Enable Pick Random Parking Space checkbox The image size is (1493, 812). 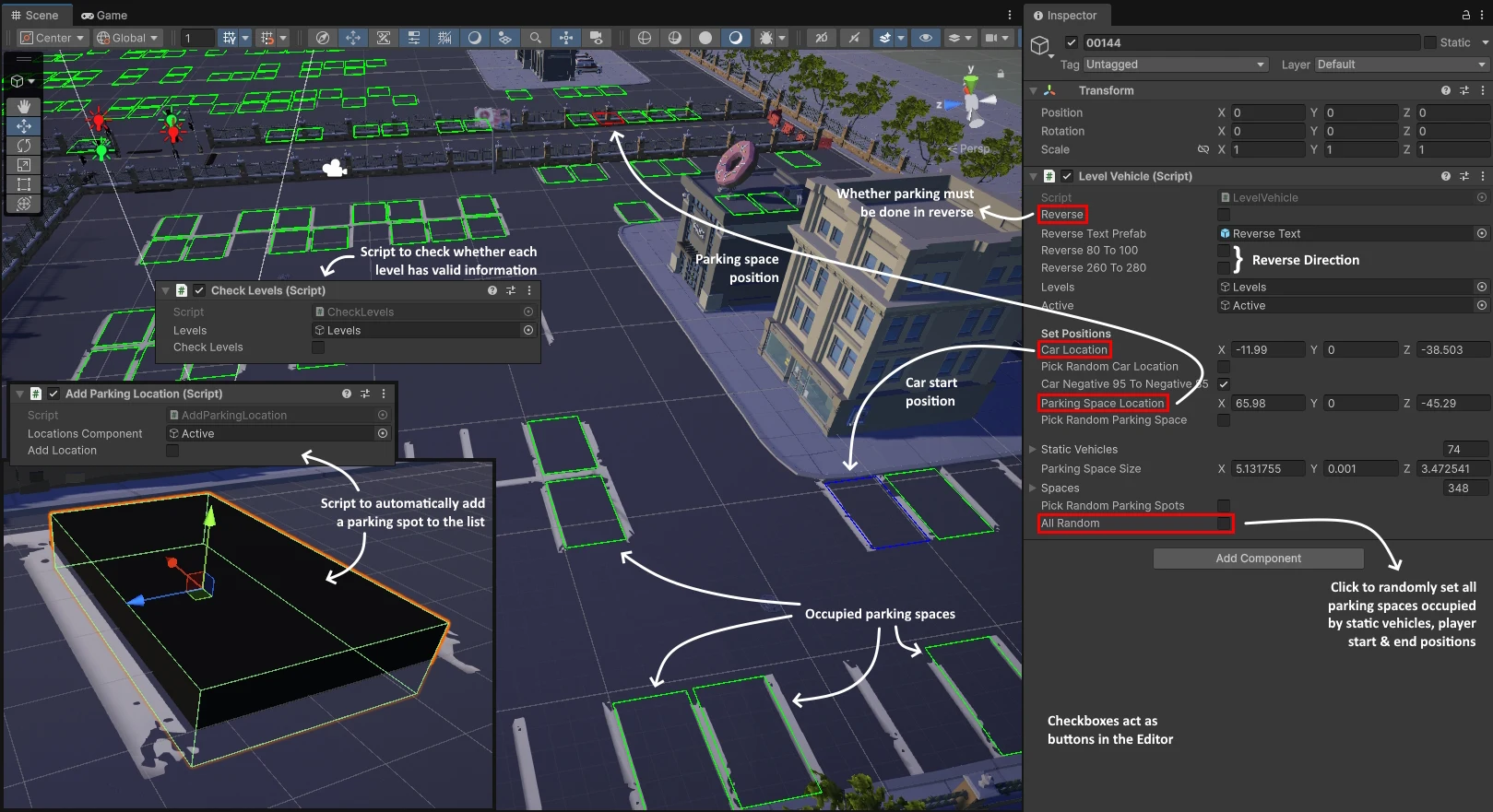pyautogui.click(x=1224, y=420)
